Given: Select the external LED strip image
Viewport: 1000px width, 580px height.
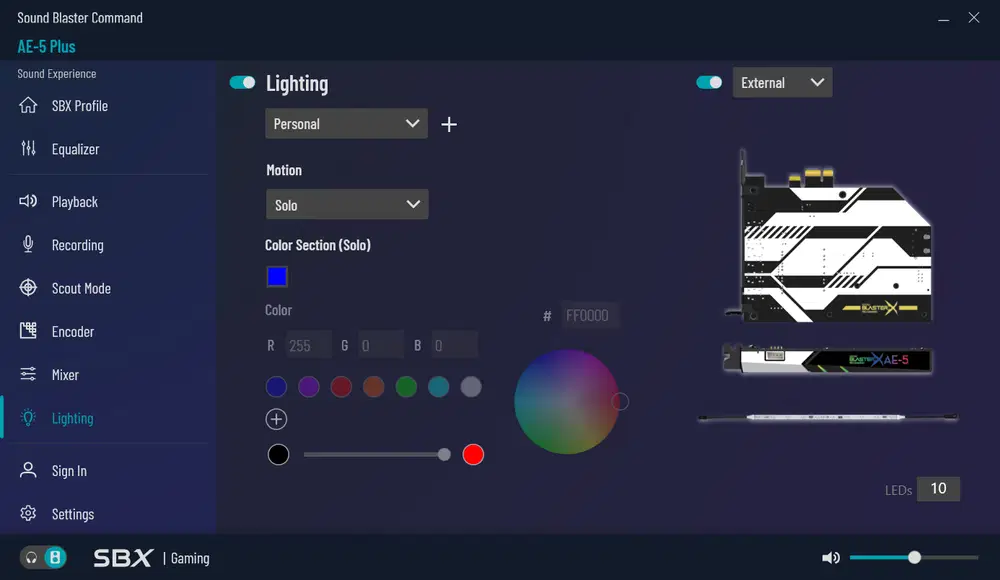Looking at the screenshot, I should 828,417.
